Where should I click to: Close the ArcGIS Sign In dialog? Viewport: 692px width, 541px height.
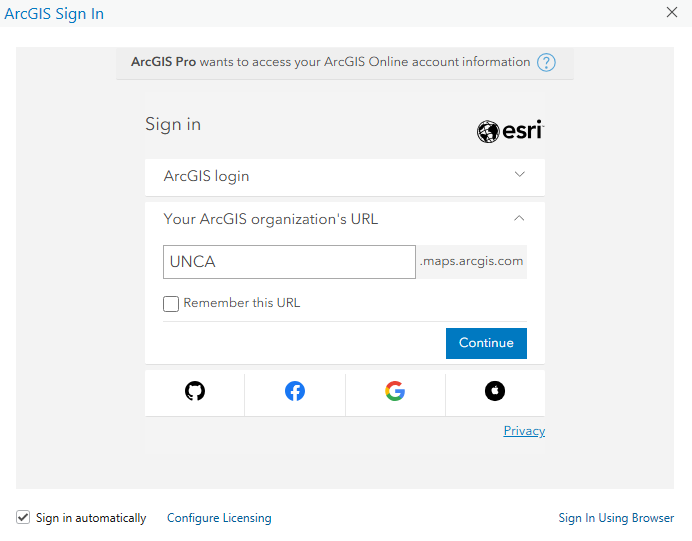672,12
